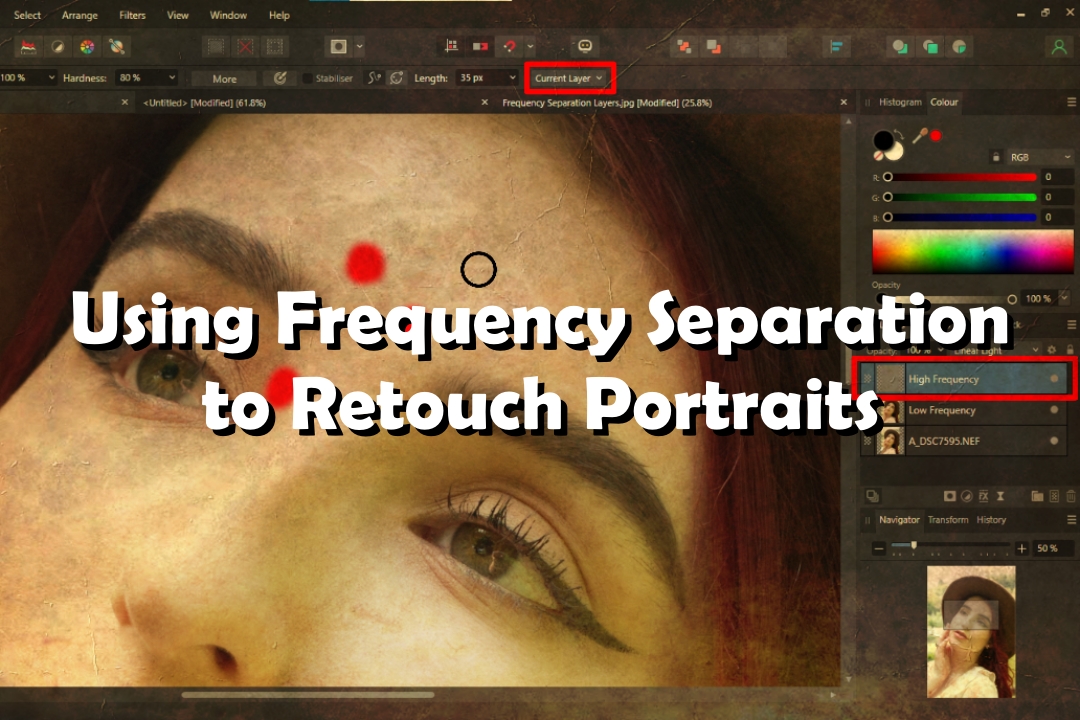Open the History panel tab
Viewport: 1080px width, 720px height.
coord(991,520)
